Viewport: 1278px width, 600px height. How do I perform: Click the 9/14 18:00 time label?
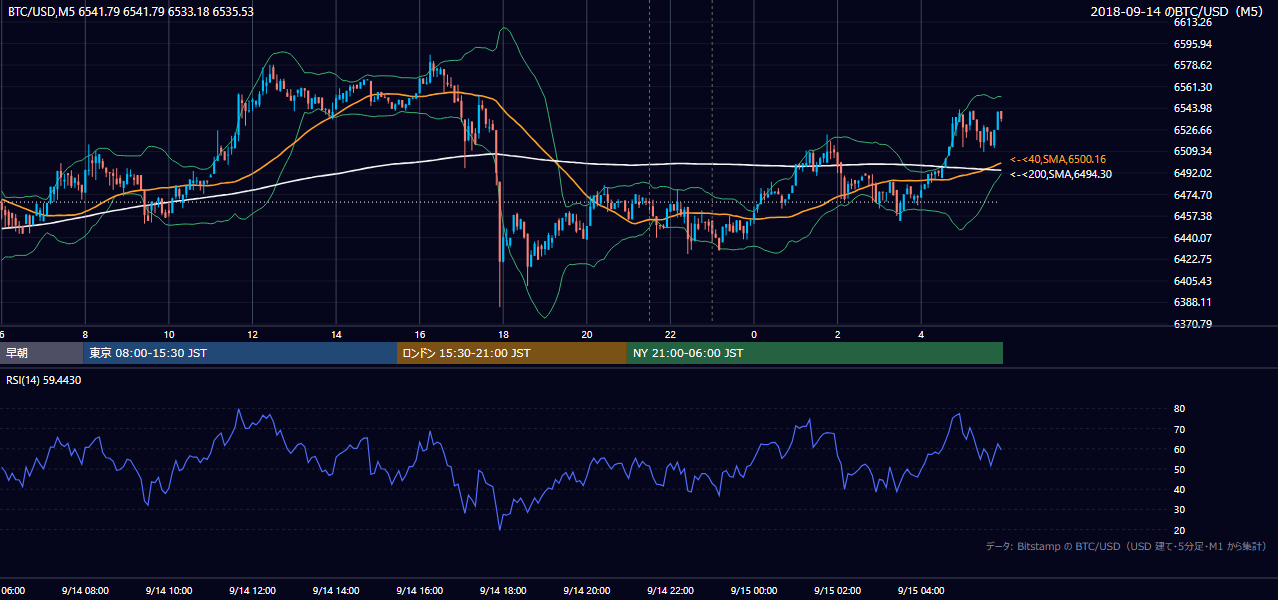[x=503, y=590]
